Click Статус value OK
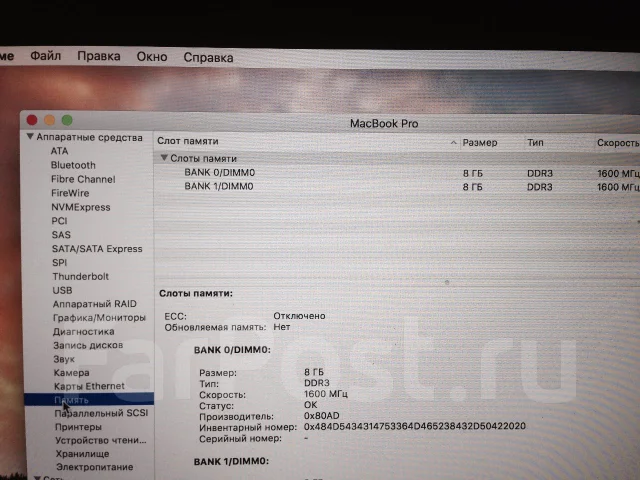640x480 pixels. (310, 405)
